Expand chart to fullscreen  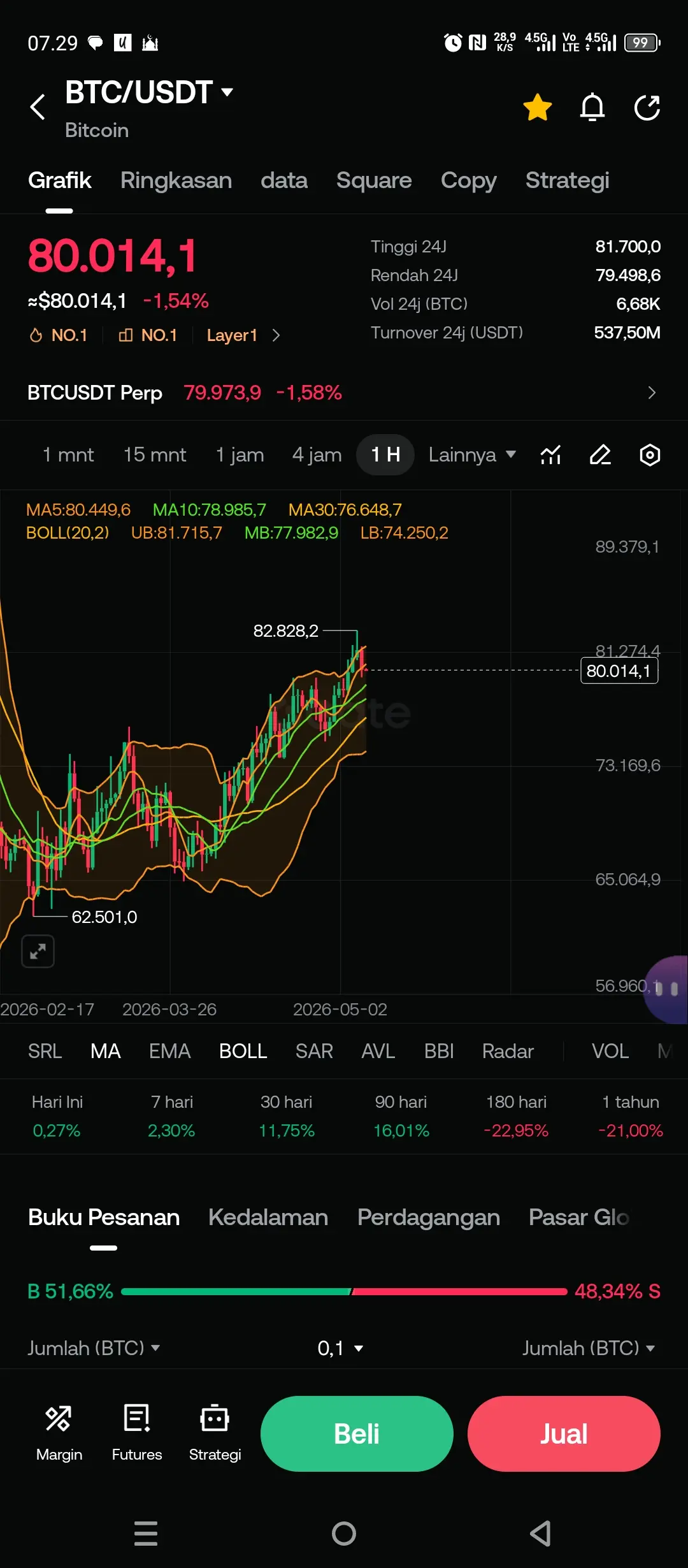point(38,952)
